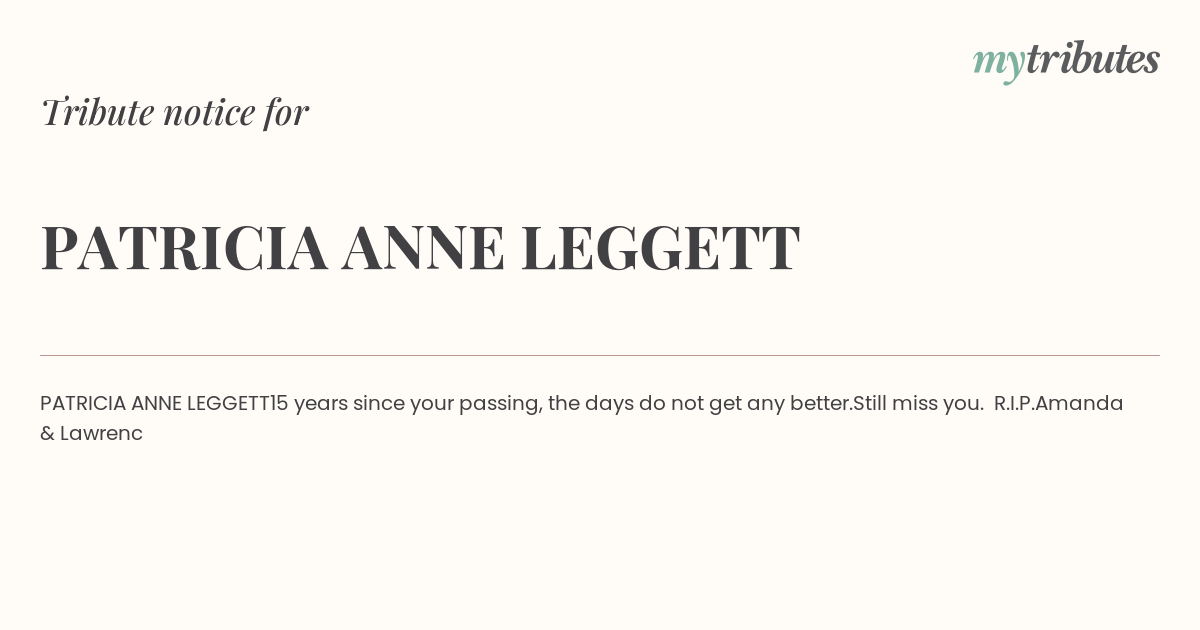Click the horizontal divider line
This screenshot has width=1200, height=630.
pyautogui.click(x=600, y=355)
